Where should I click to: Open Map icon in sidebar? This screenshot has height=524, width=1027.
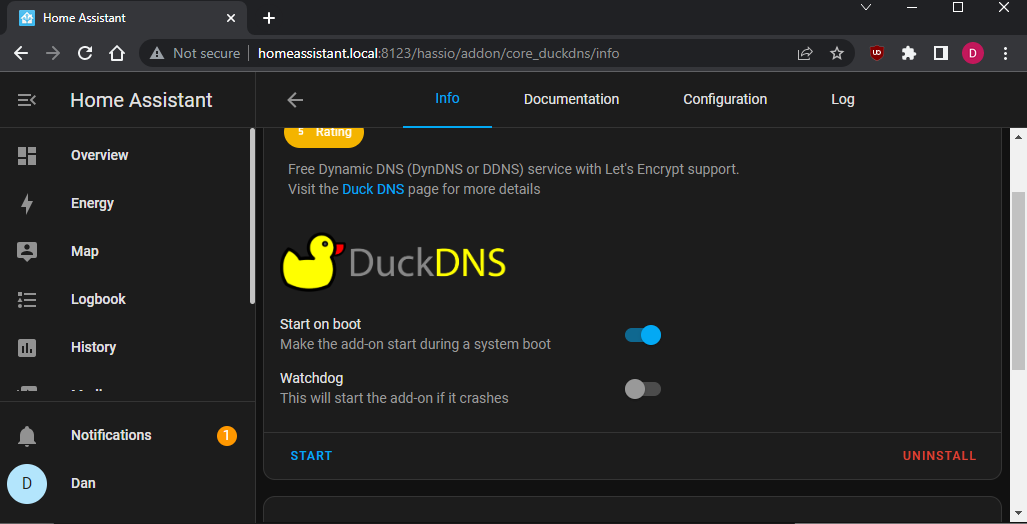[x=27, y=252]
